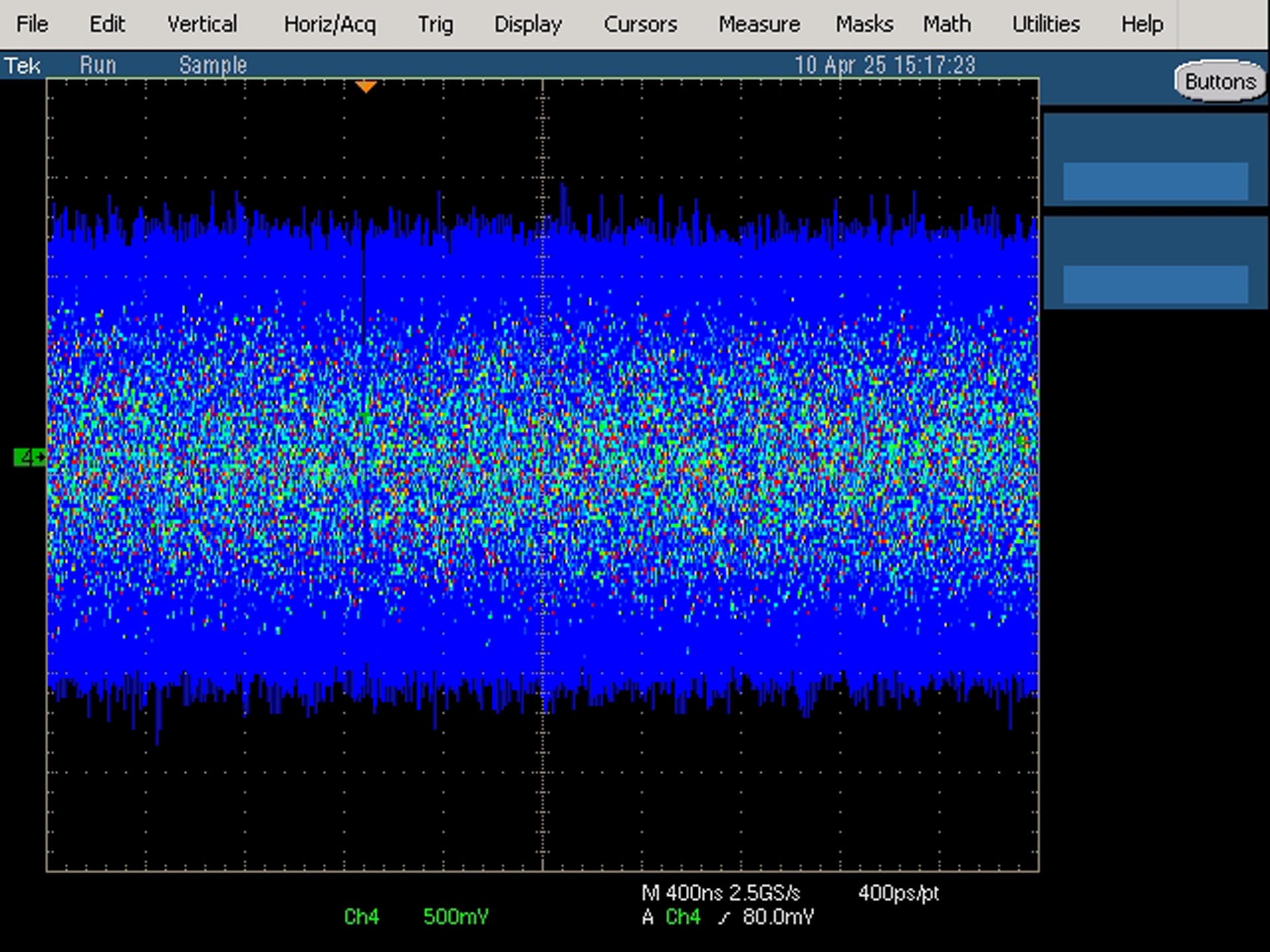Click the upper blank side-panel button
Image resolution: width=1270 pixels, height=952 pixels.
1155,181
